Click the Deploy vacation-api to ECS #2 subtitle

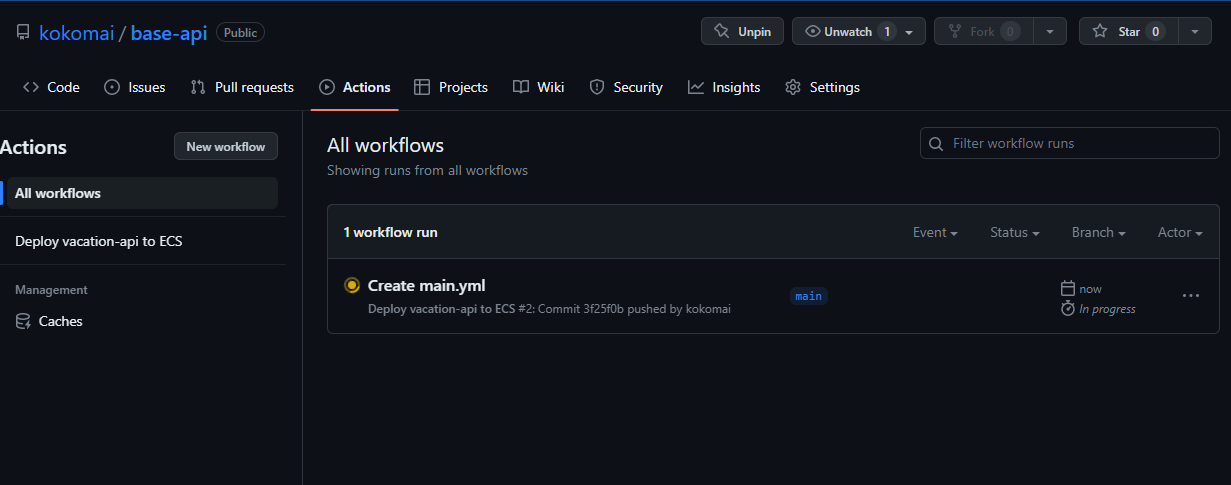549,309
